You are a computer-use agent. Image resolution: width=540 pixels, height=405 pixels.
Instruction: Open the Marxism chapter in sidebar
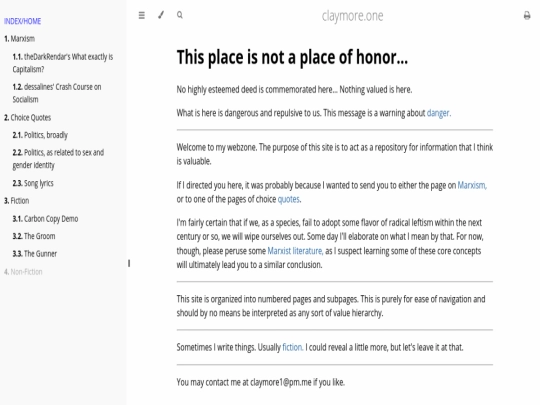tap(19, 39)
